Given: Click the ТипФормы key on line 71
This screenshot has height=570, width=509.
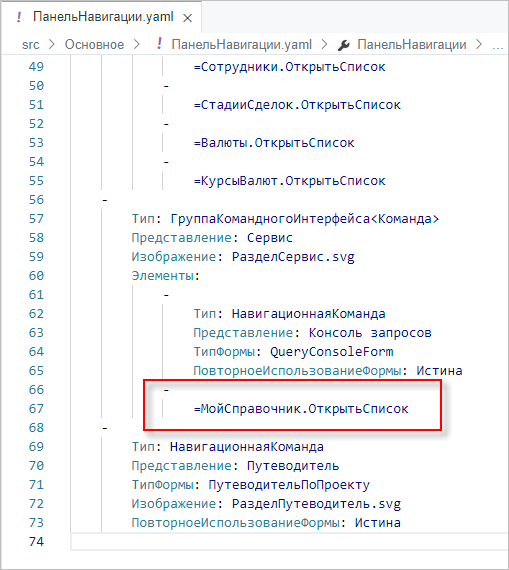Looking at the screenshot, I should tap(162, 485).
